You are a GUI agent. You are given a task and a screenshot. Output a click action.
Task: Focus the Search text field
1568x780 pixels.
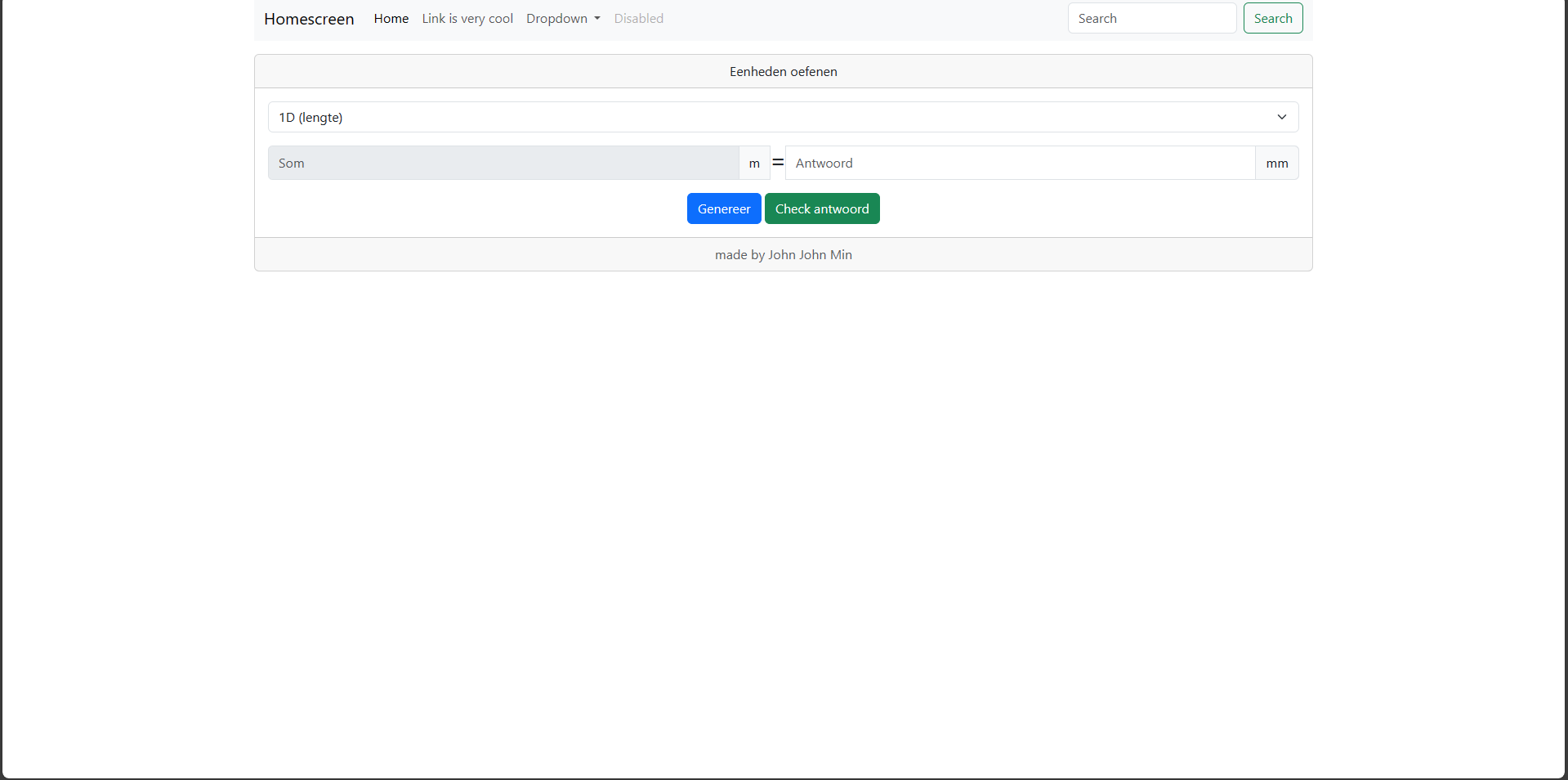[x=1152, y=18]
